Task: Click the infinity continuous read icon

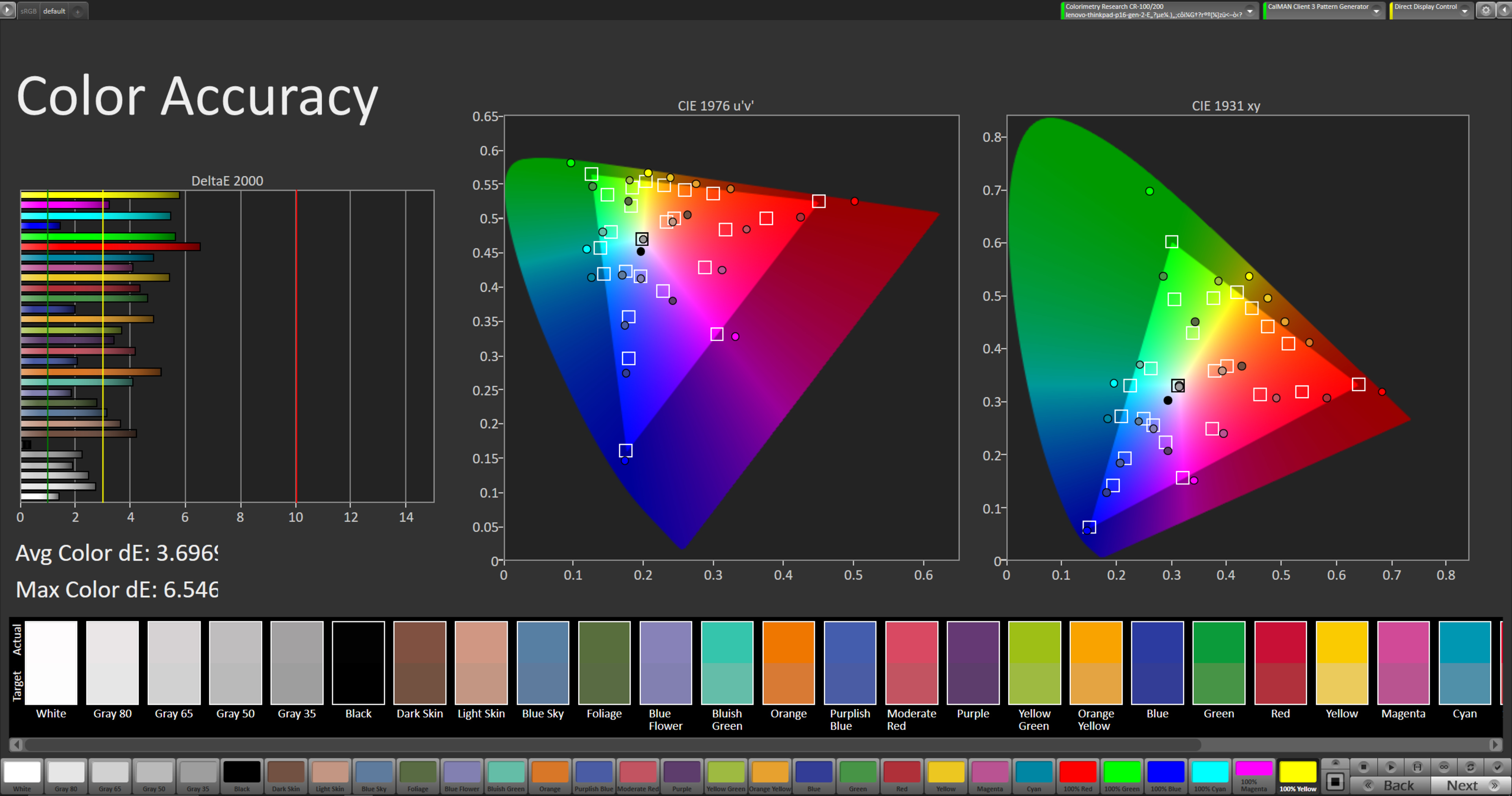Action: [1444, 766]
